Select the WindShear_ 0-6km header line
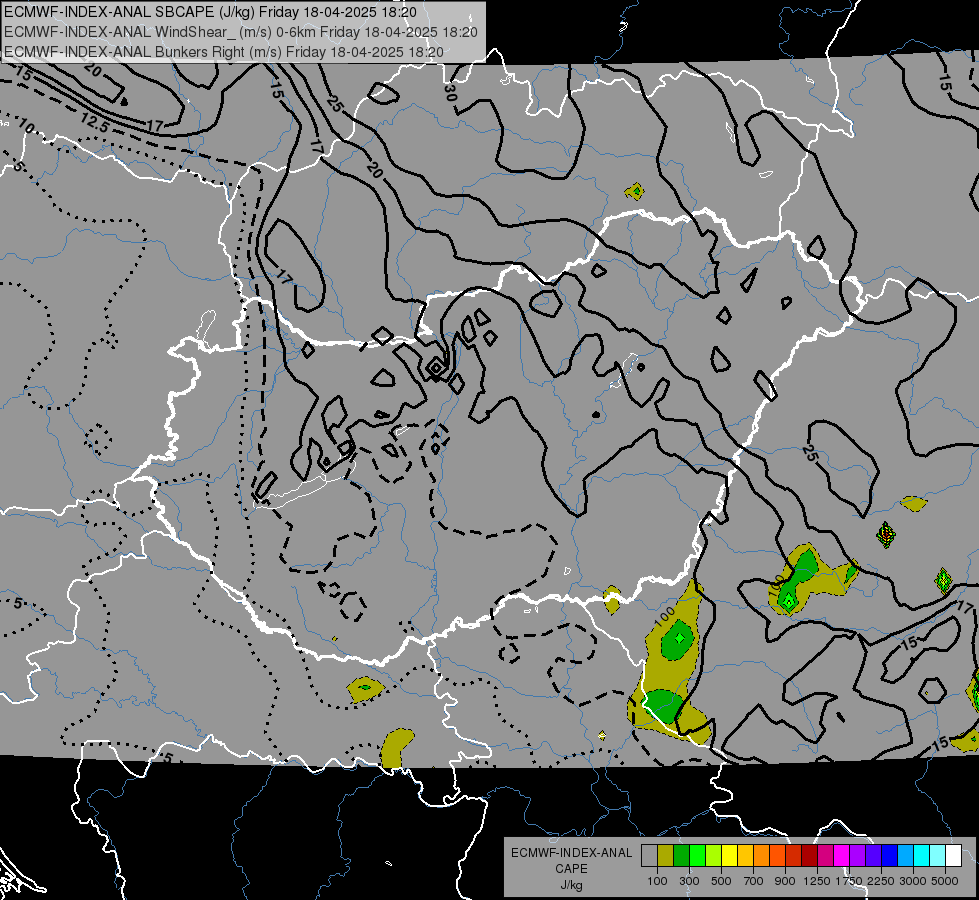This screenshot has height=900, width=979. click(x=240, y=32)
